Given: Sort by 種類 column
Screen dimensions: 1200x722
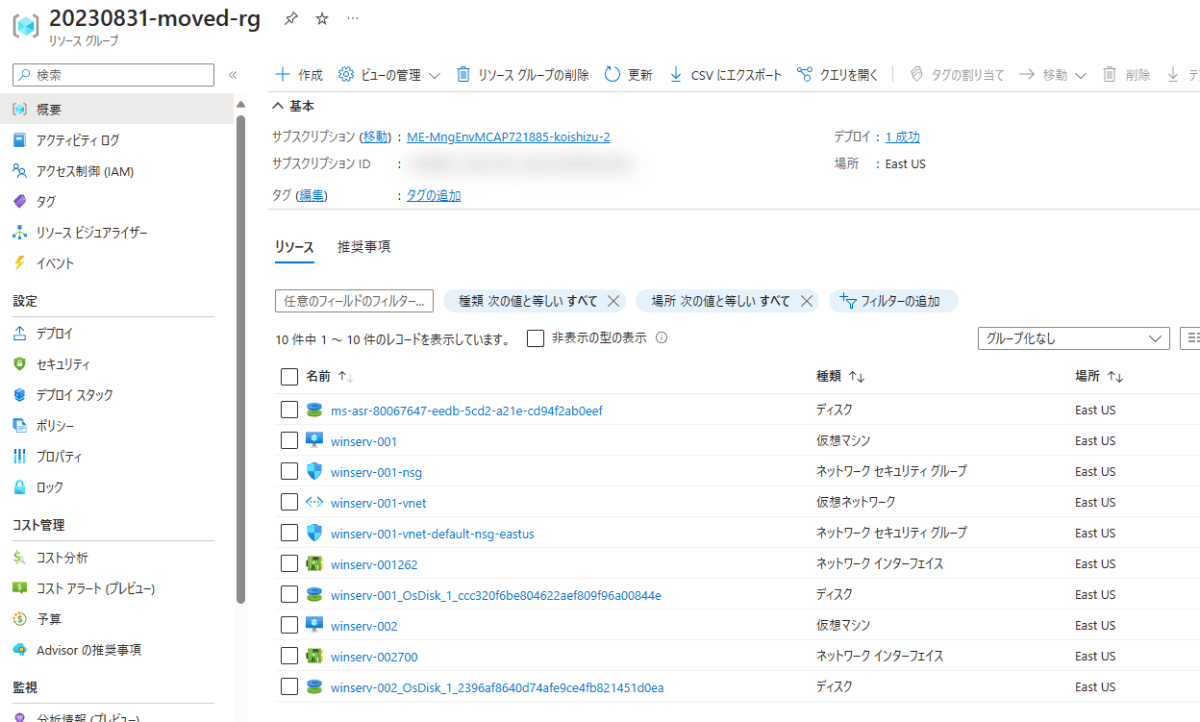Looking at the screenshot, I should [840, 377].
